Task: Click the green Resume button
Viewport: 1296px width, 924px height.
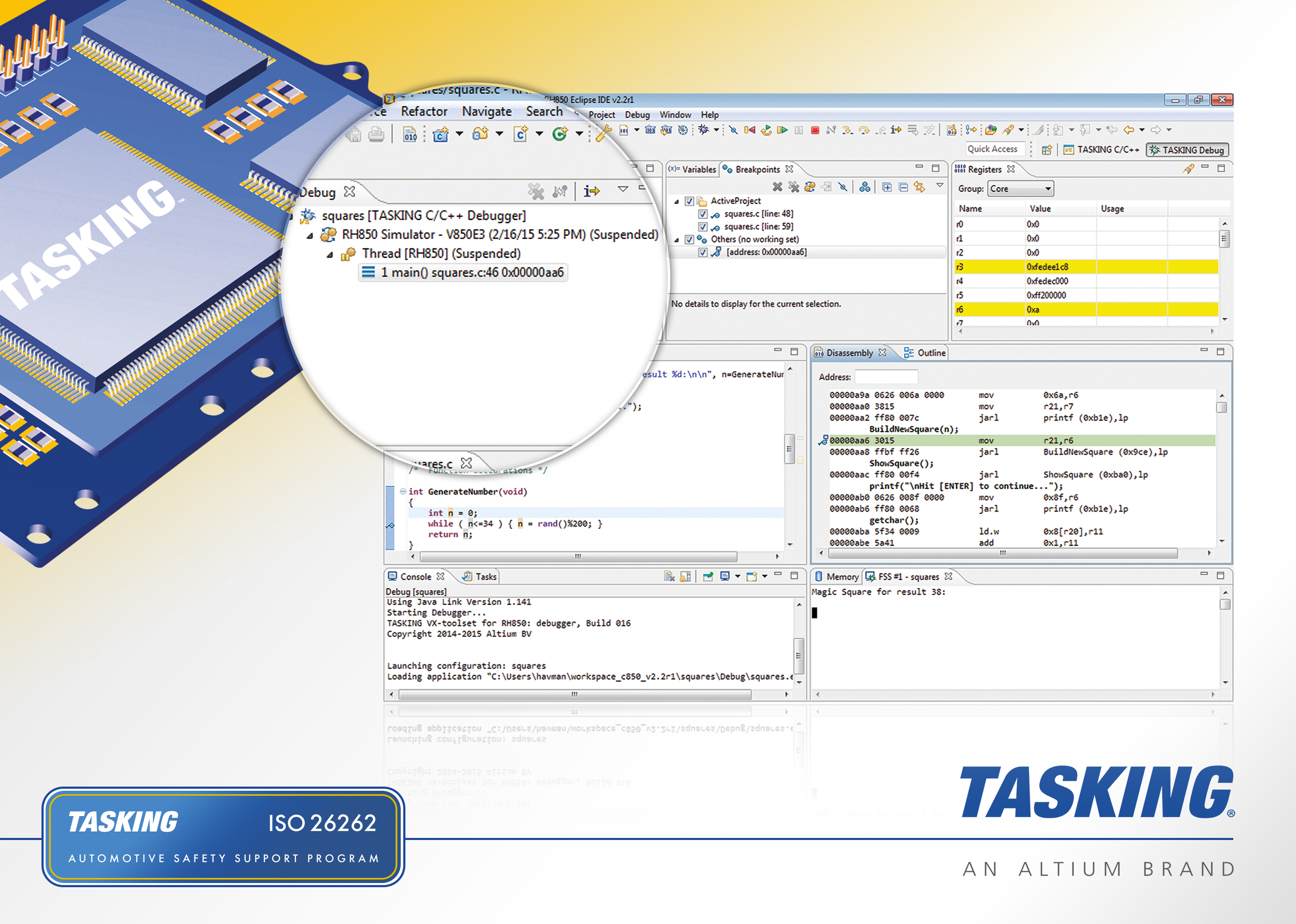Action: tap(782, 130)
